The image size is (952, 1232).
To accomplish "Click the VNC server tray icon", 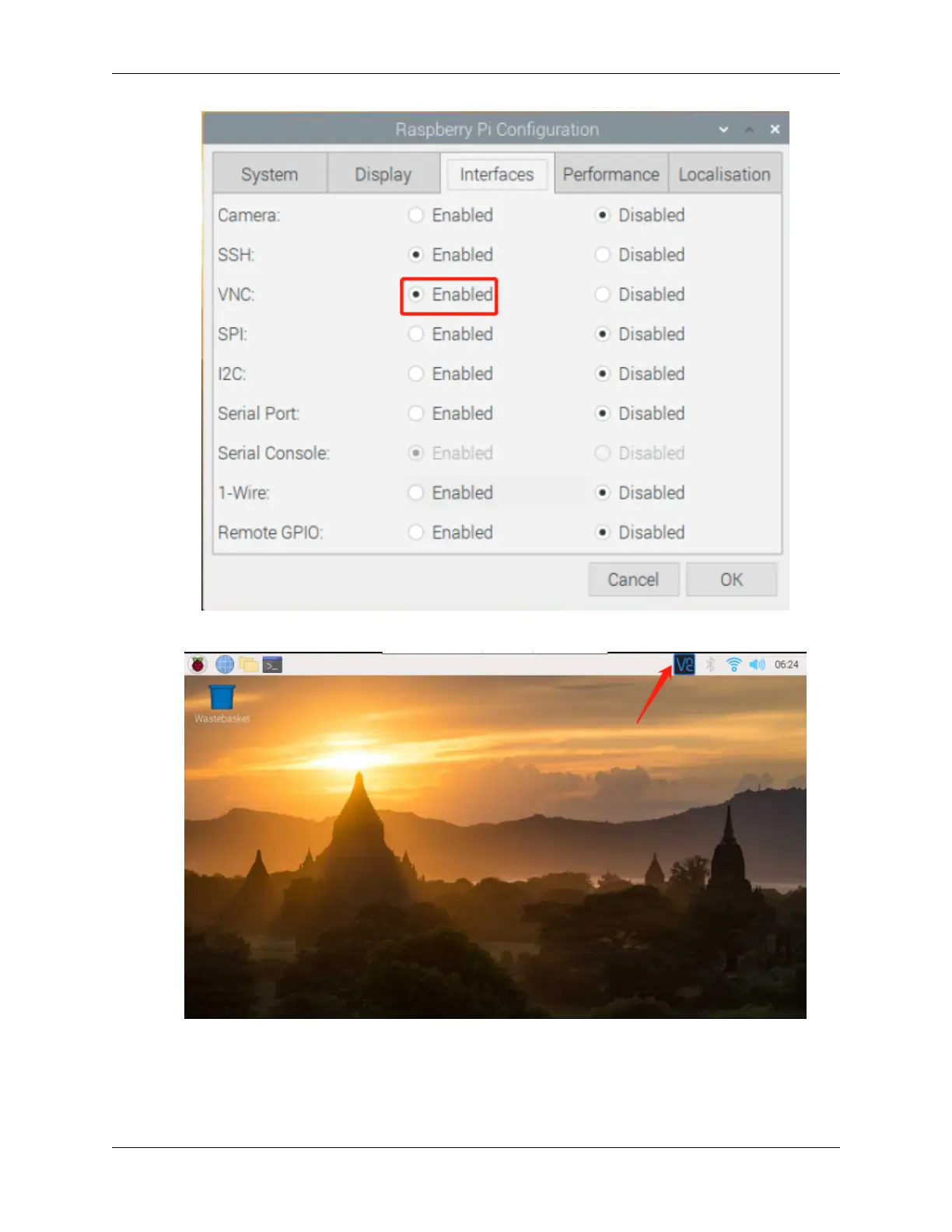I will click(684, 664).
